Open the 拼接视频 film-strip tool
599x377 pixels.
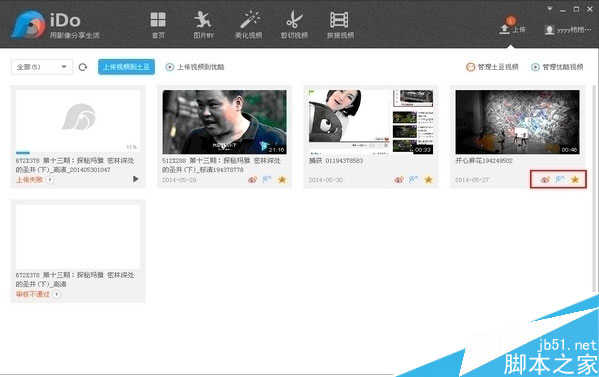click(340, 25)
